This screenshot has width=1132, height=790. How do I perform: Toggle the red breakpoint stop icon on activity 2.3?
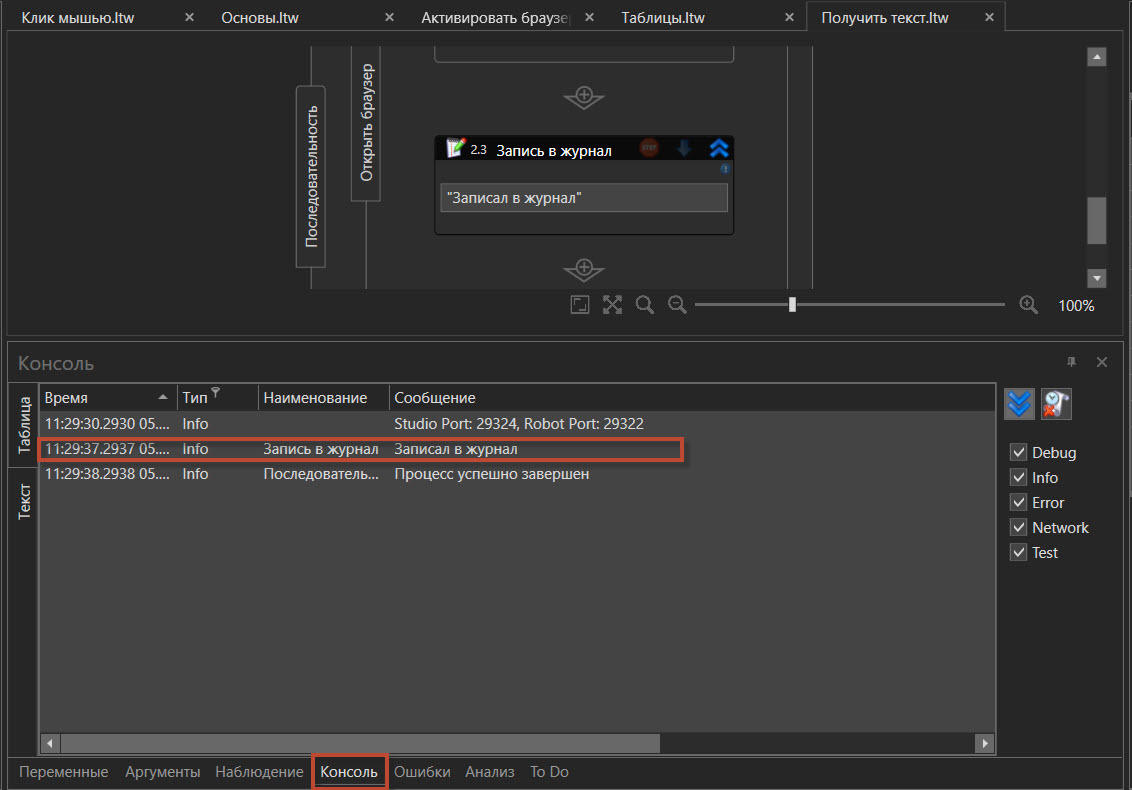point(649,148)
